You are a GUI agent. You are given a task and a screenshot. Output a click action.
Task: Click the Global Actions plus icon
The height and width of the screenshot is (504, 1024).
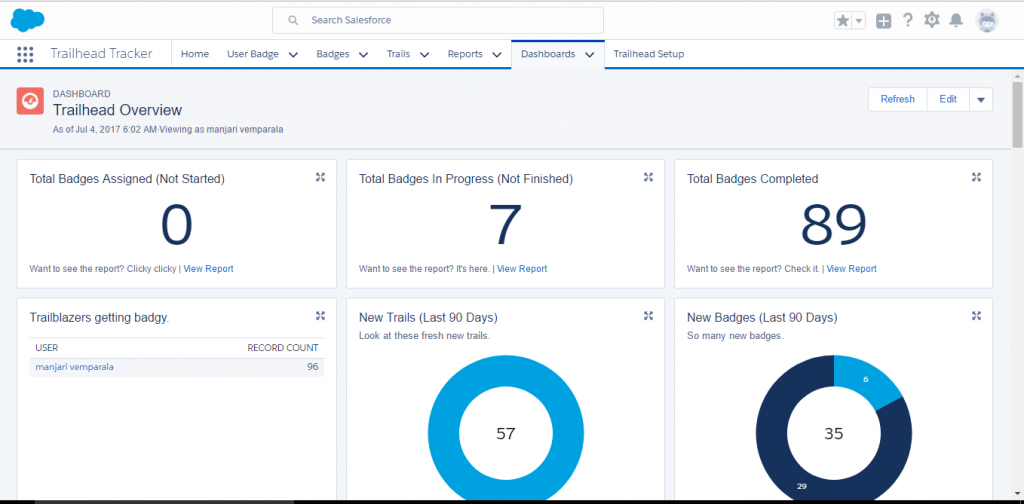pos(883,21)
